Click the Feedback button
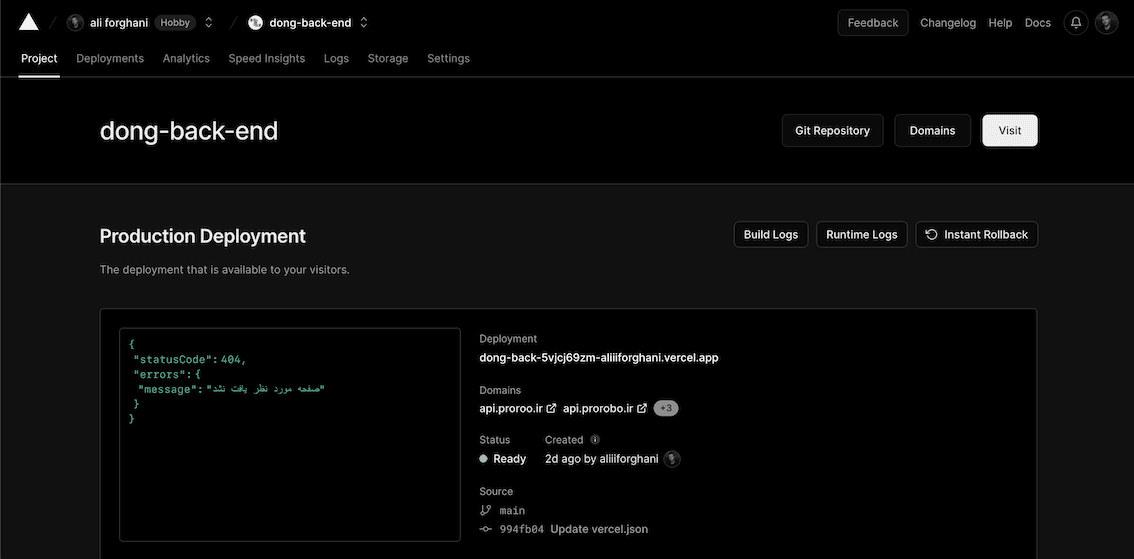The image size is (1134, 559). coord(873,22)
